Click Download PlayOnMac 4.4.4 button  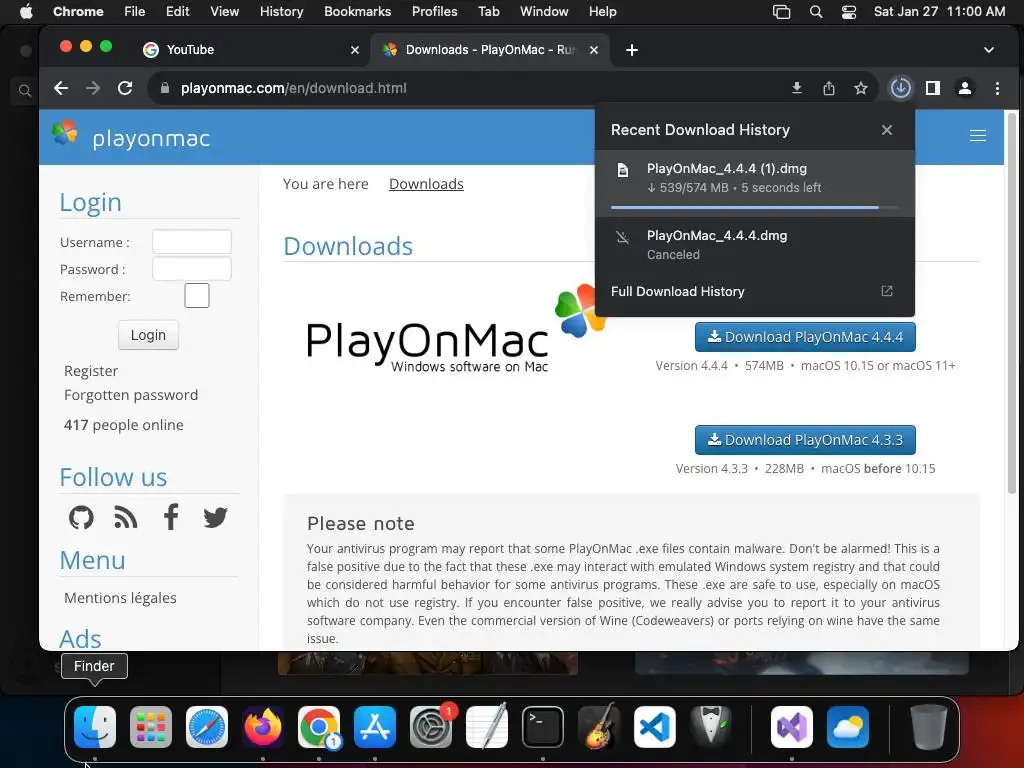805,337
